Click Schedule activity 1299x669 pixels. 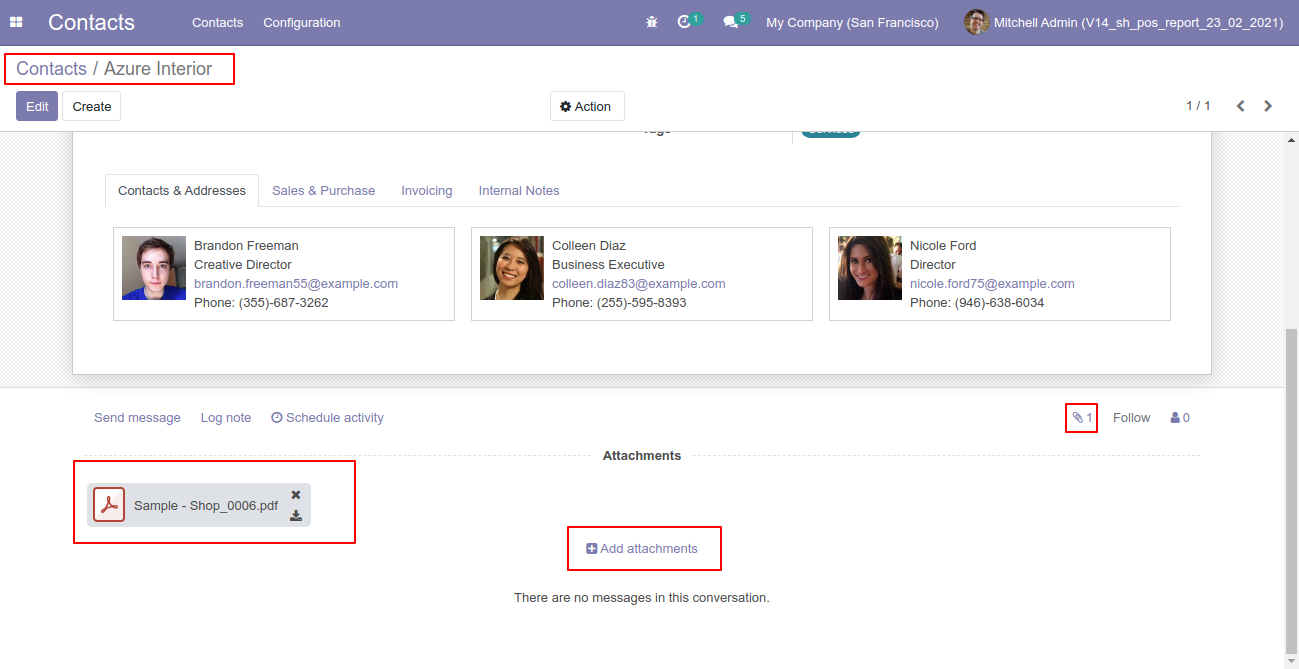click(327, 418)
